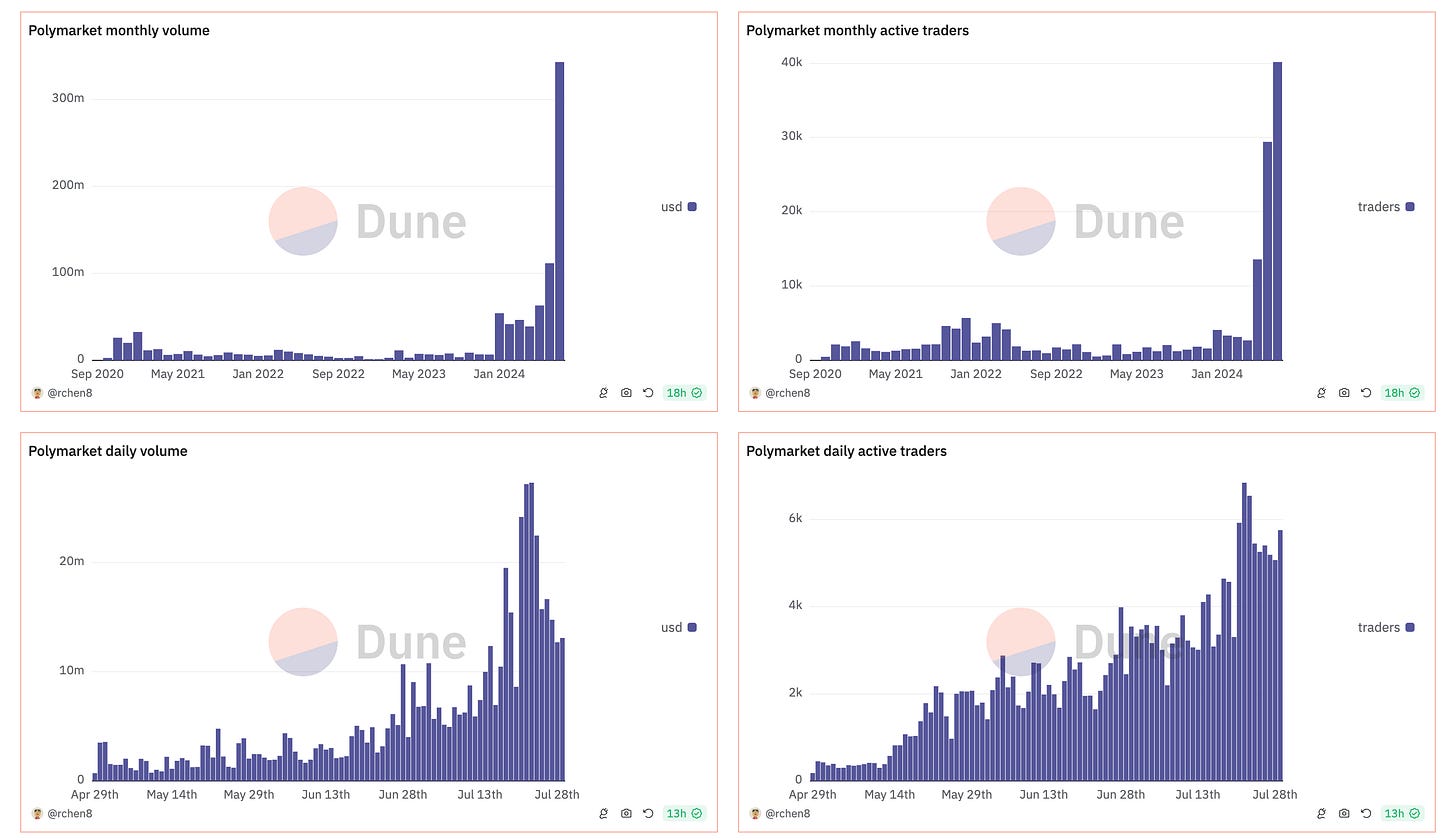Click the 6k y-axis label on daily active traders

(795, 519)
